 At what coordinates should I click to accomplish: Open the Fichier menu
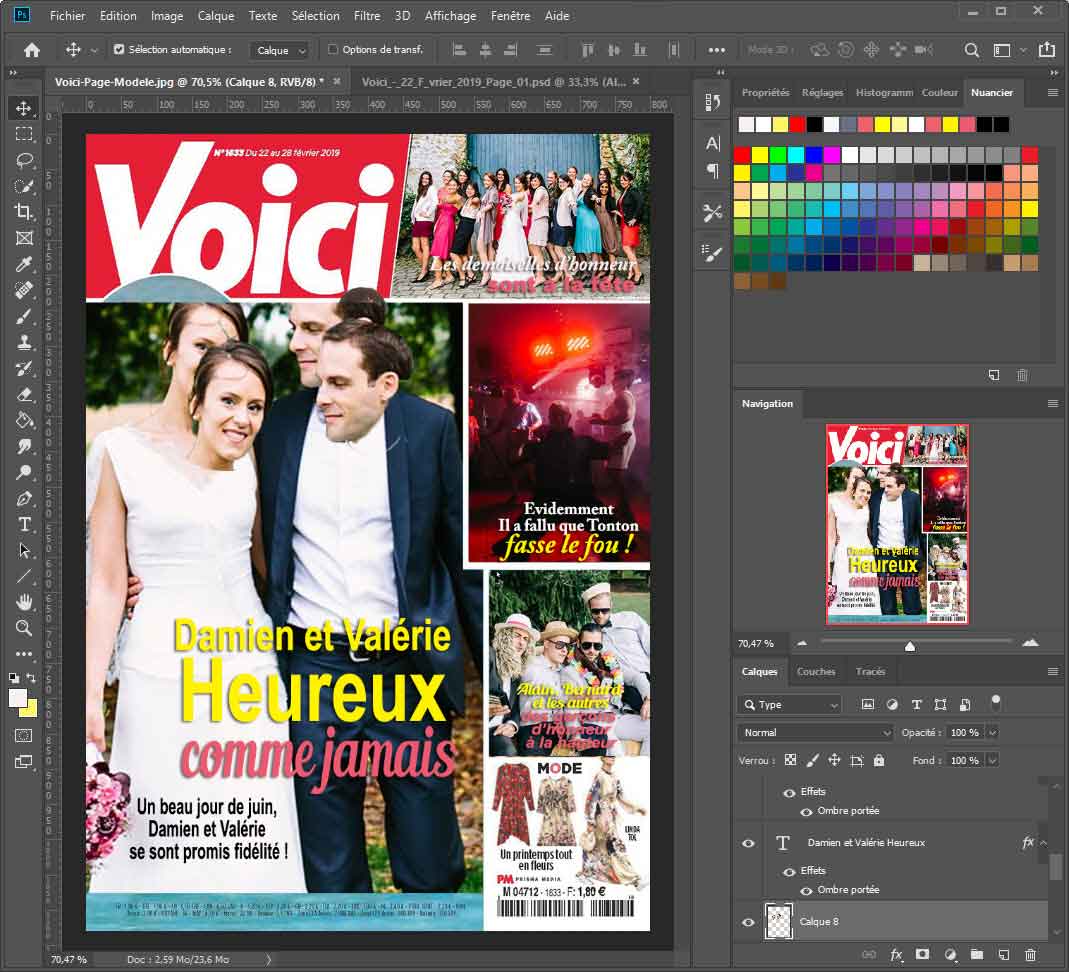[67, 15]
